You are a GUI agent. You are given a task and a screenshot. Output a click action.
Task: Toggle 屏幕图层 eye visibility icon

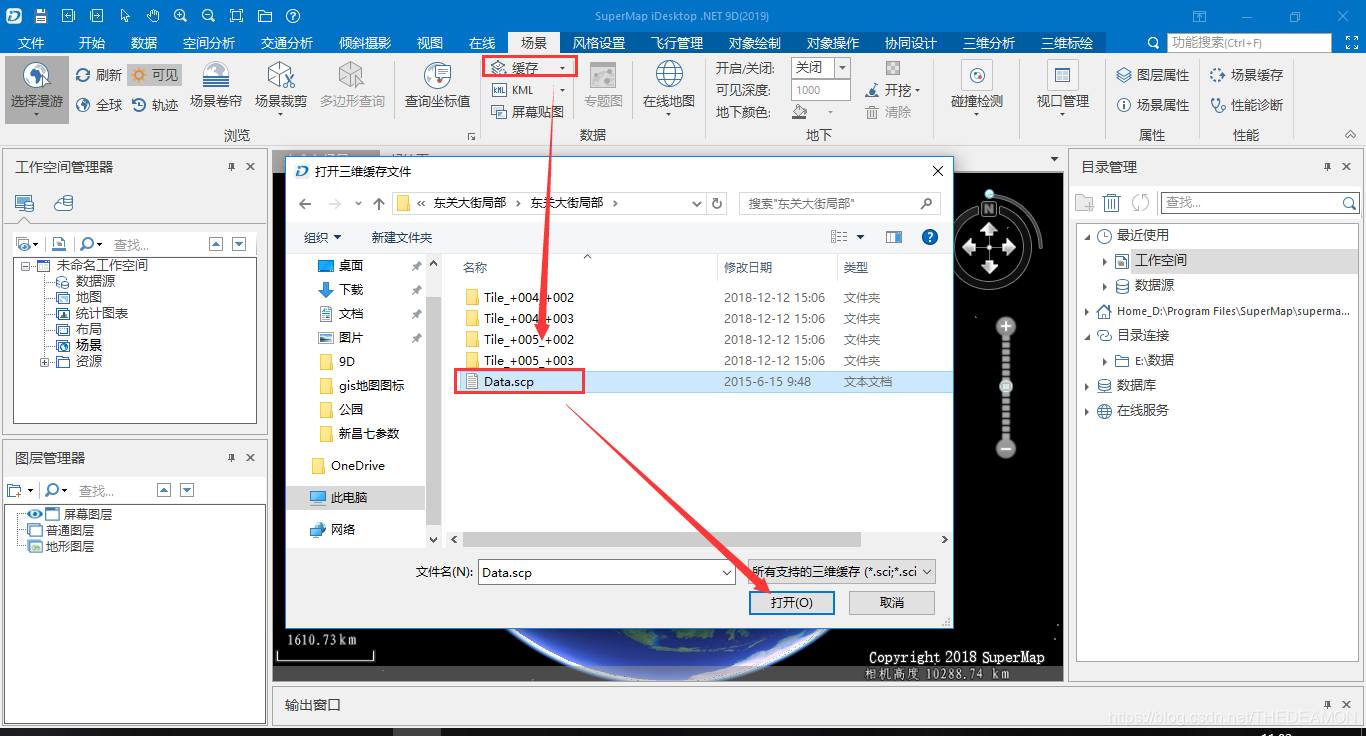pyautogui.click(x=35, y=514)
